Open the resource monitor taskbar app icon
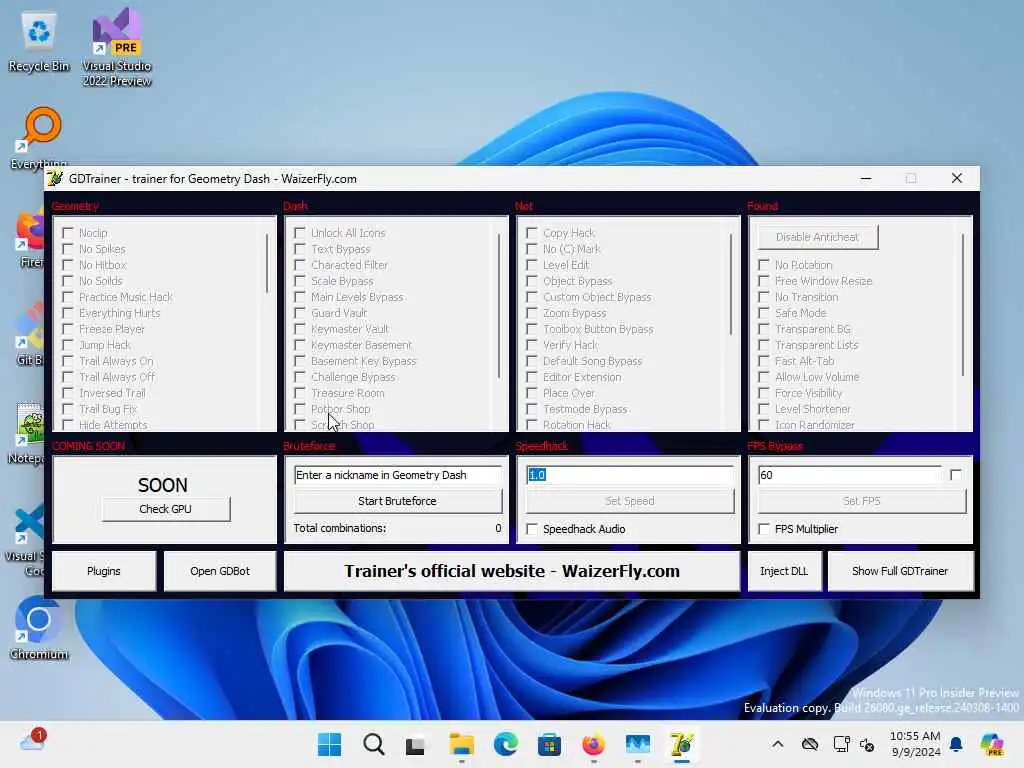Viewport: 1024px width, 768px height. pyautogui.click(x=637, y=744)
